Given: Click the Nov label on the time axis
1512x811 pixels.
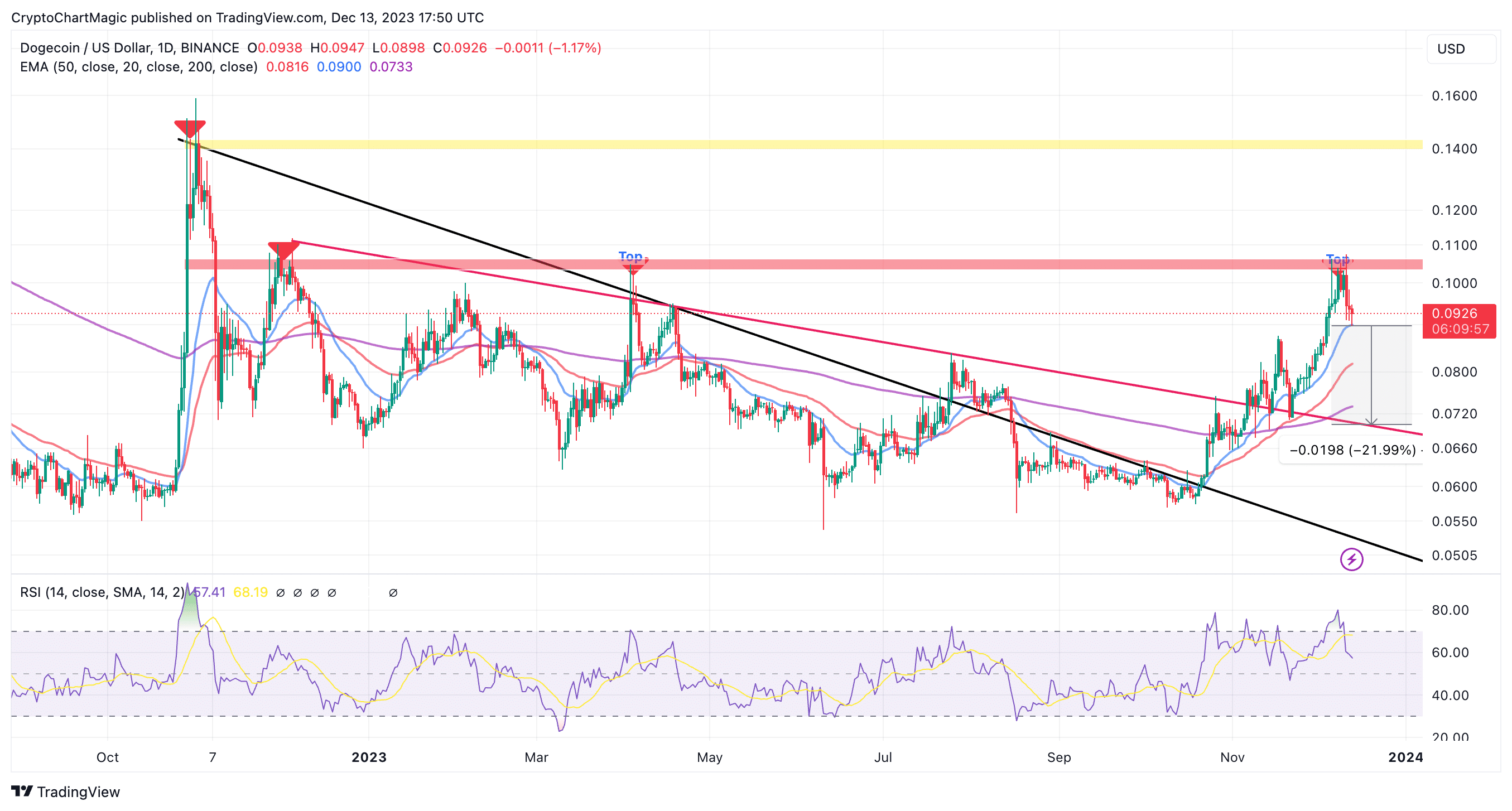Looking at the screenshot, I should (x=1232, y=757).
